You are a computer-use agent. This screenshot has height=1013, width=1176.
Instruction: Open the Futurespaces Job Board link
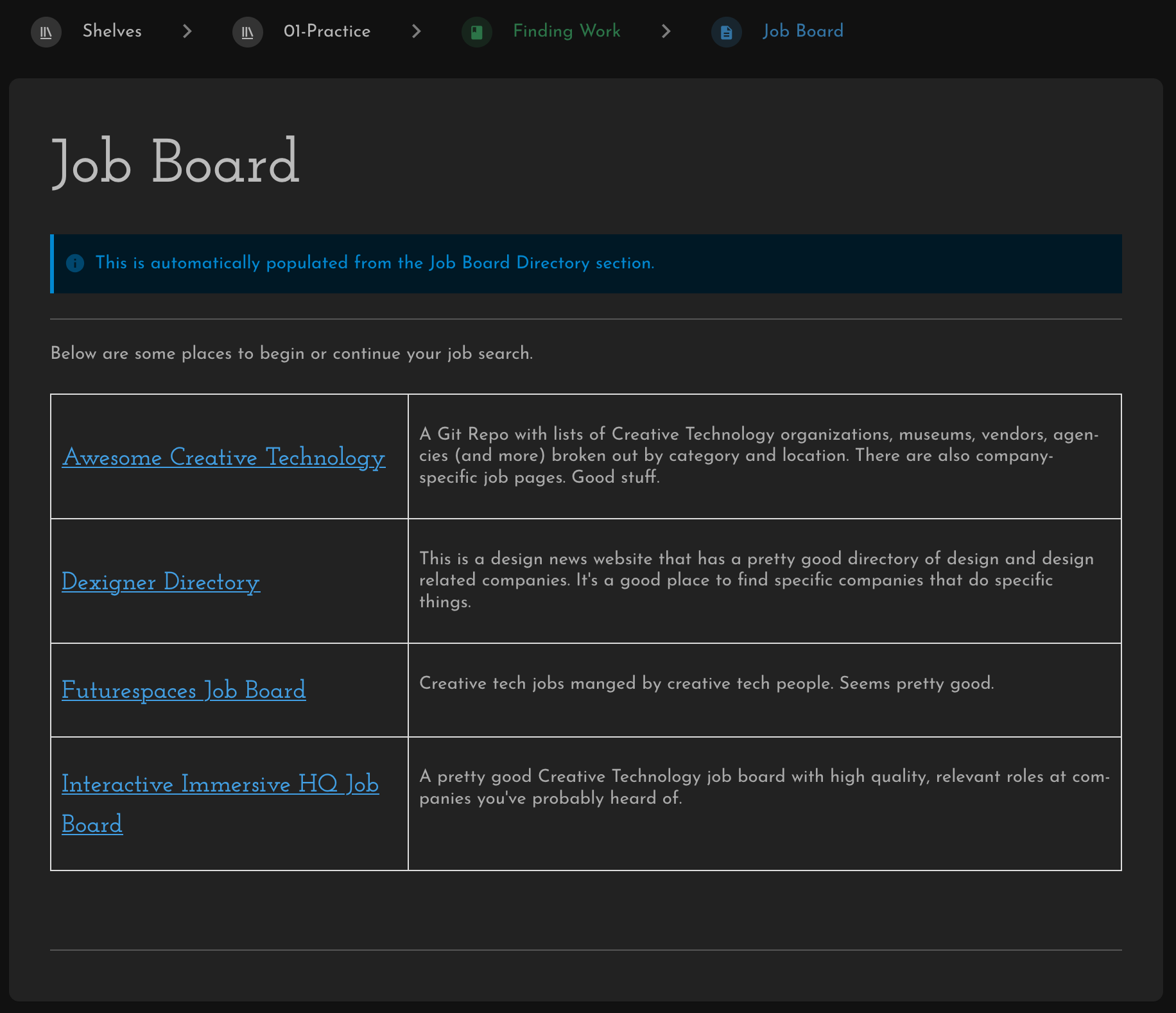tap(184, 690)
